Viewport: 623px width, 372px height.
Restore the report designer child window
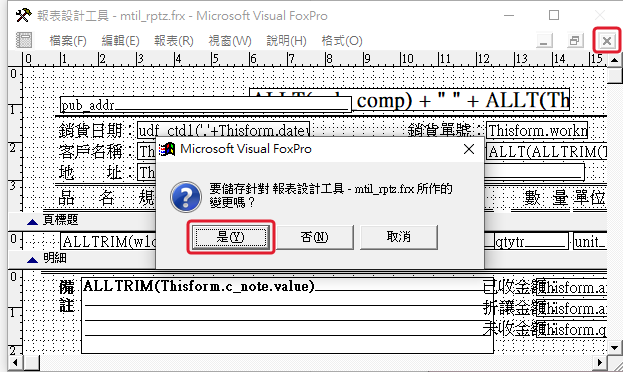pyautogui.click(x=575, y=41)
